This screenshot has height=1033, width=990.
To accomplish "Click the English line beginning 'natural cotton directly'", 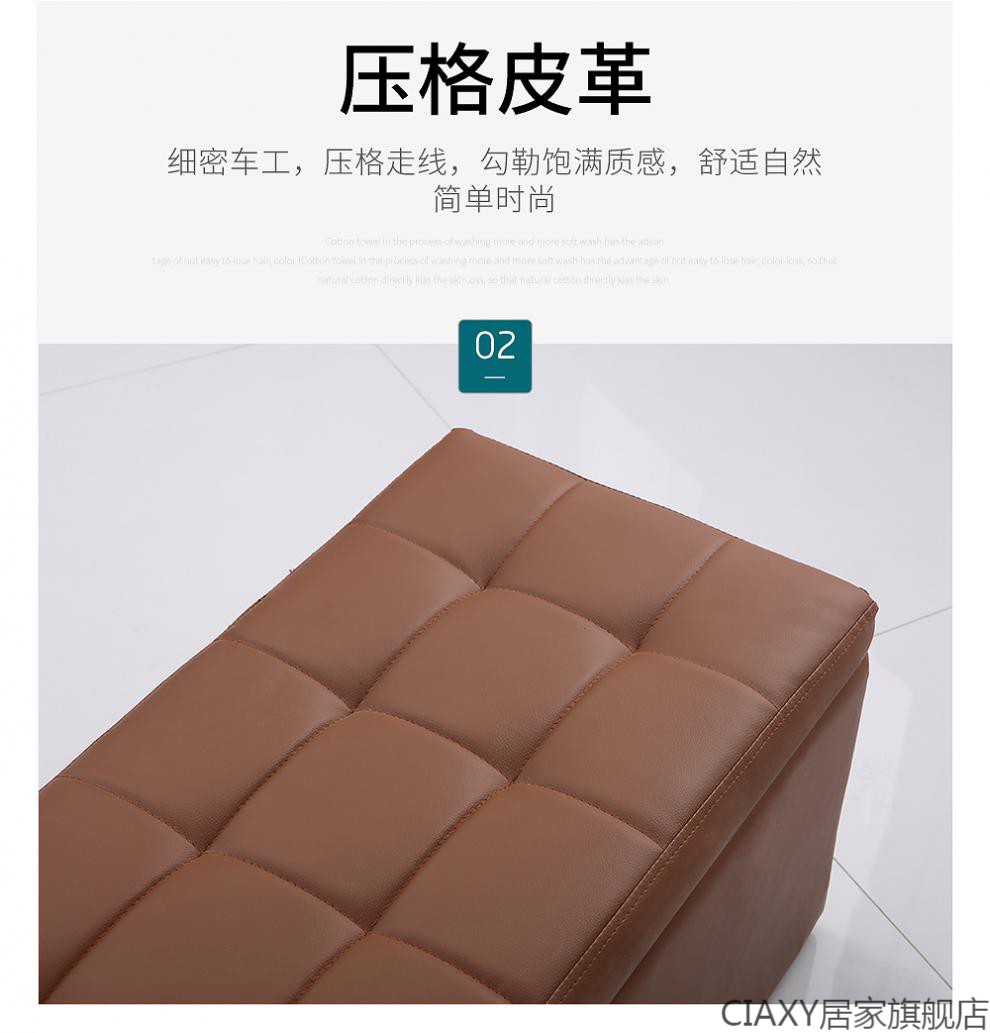I will tap(495, 280).
